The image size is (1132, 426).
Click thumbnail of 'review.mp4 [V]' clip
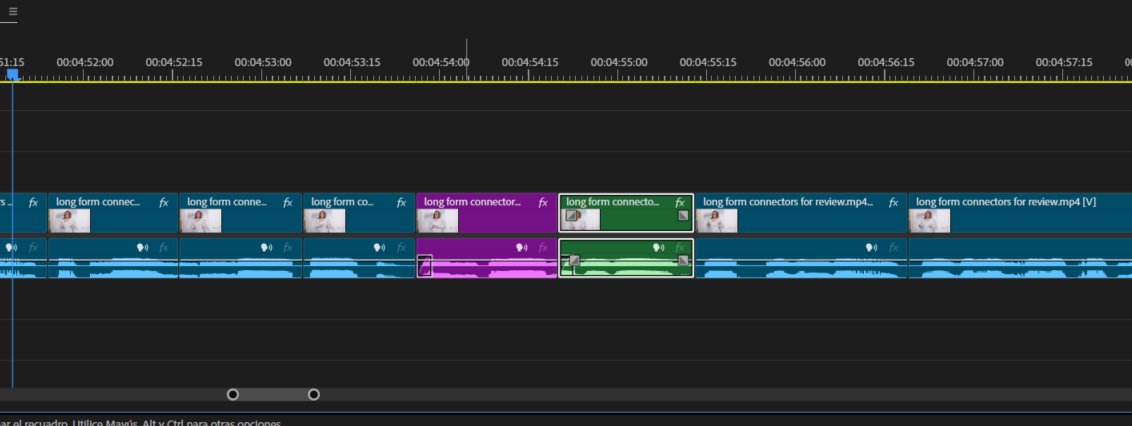click(x=930, y=221)
